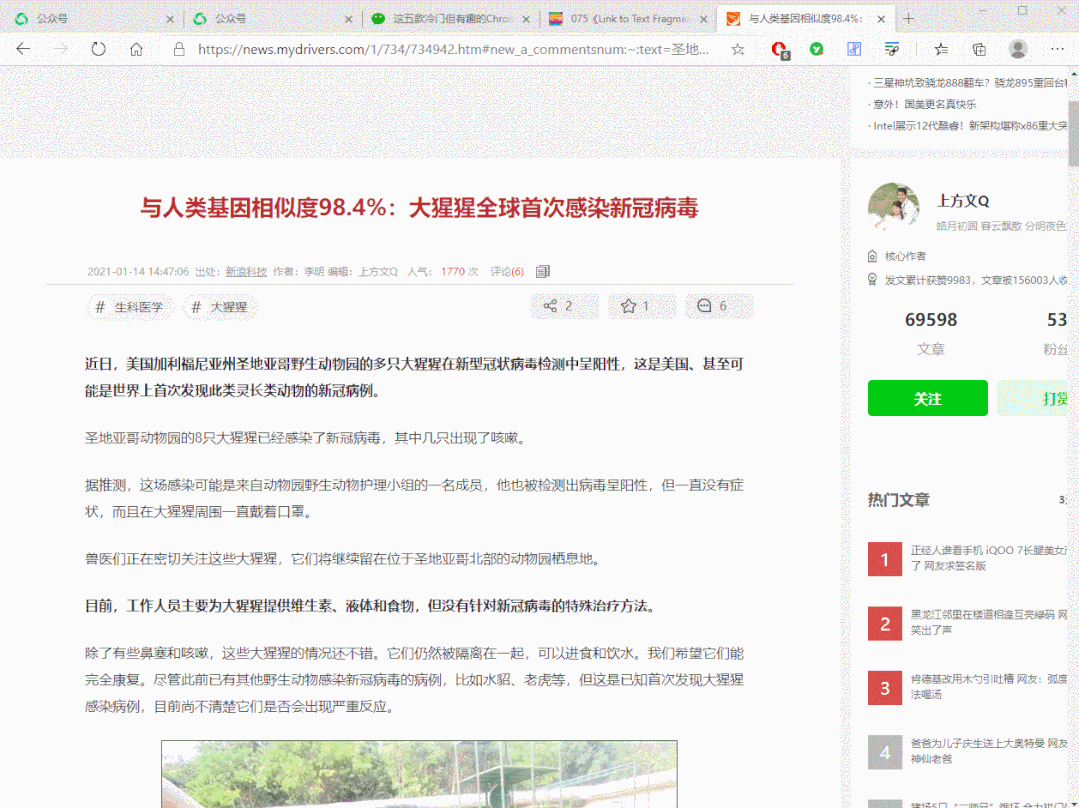Click the star favorite button showing 1
Screen dimensions: 1079x808
pos(642,306)
